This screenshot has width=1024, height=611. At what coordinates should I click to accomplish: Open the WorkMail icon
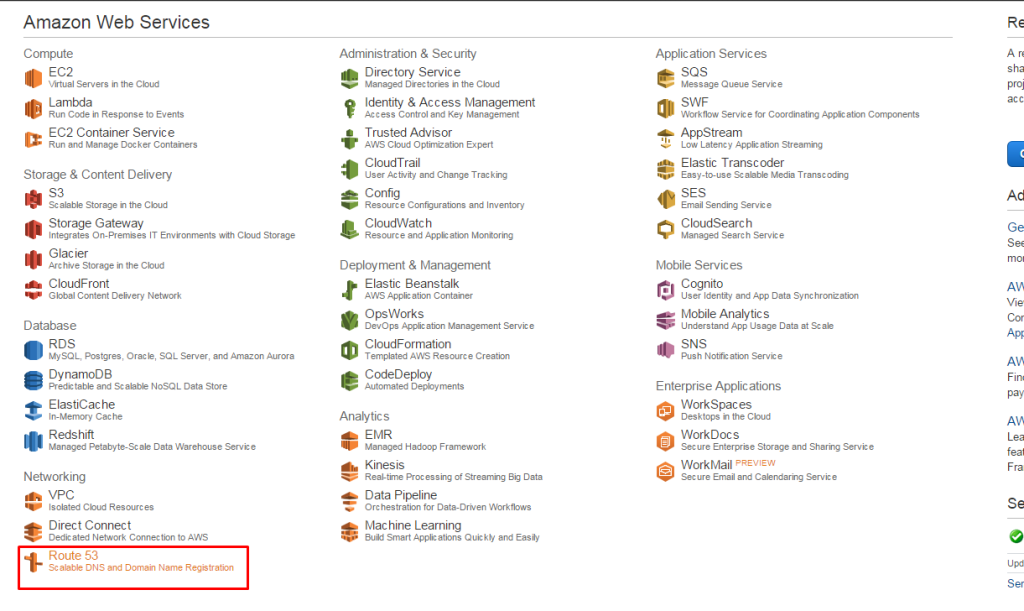tap(665, 471)
